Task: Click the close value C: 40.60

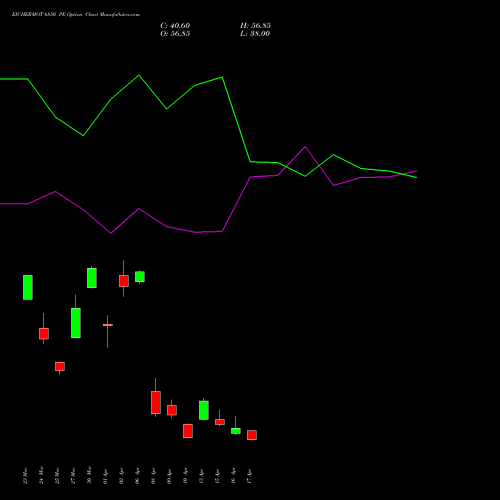Action: tap(175, 26)
